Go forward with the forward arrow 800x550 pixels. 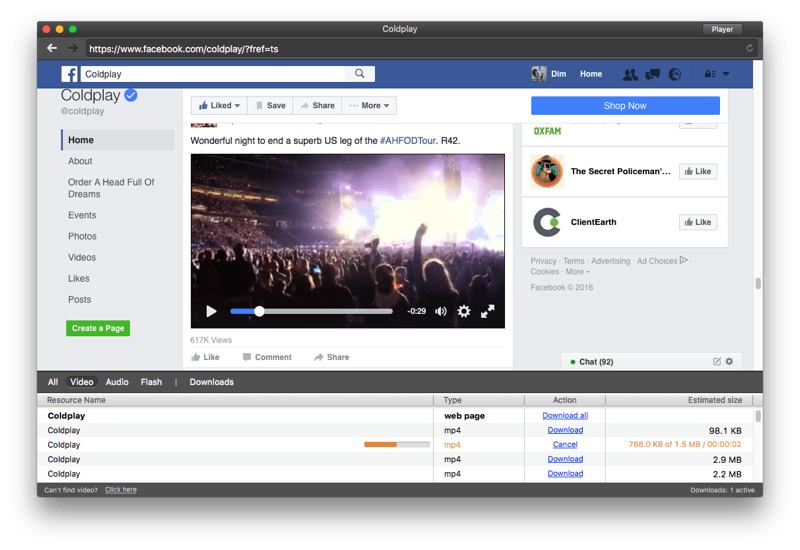point(73,48)
